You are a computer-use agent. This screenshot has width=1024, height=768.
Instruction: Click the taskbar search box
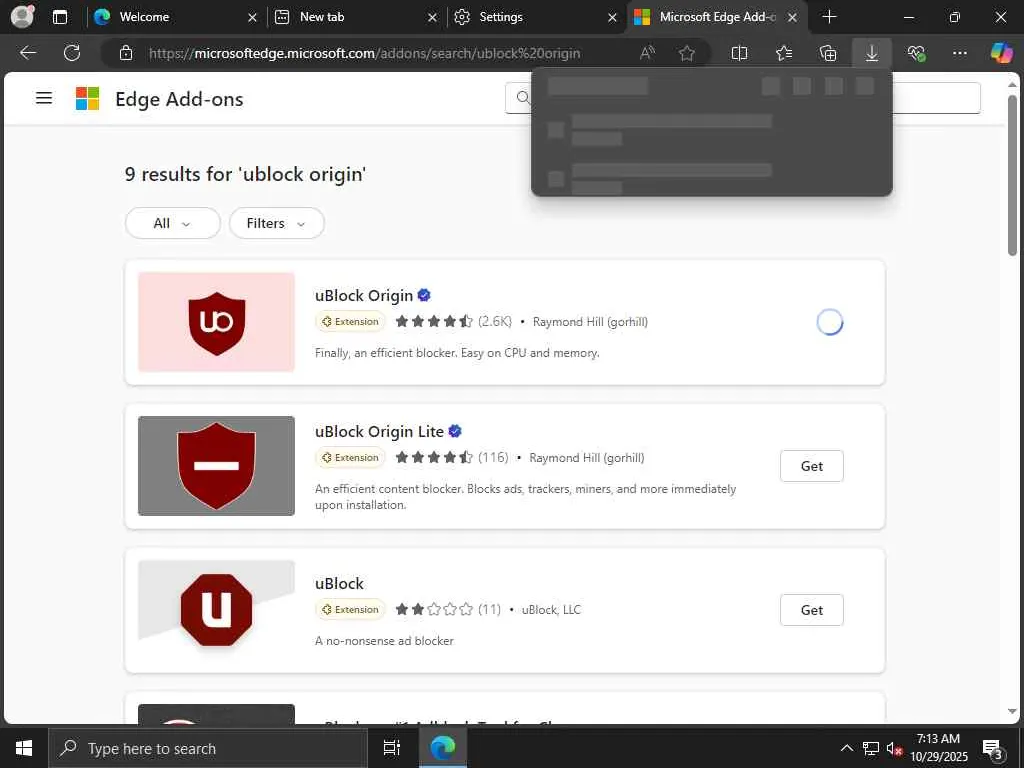tap(208, 748)
